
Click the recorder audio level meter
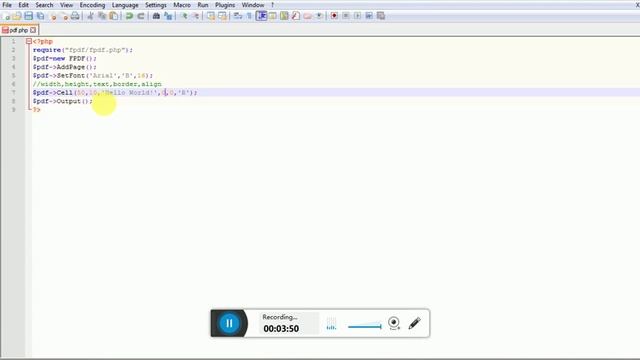[331, 324]
